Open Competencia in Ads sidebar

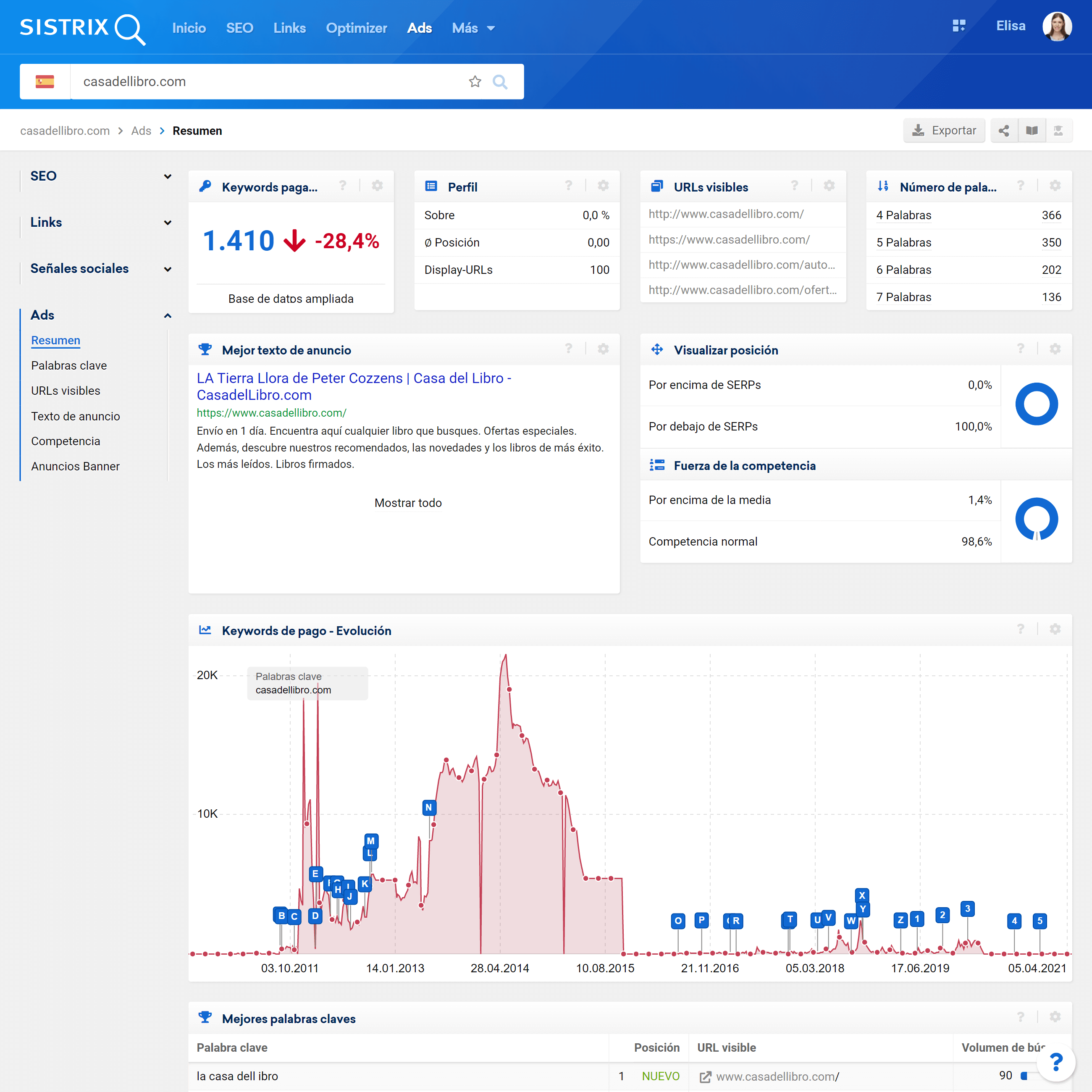pos(66,441)
